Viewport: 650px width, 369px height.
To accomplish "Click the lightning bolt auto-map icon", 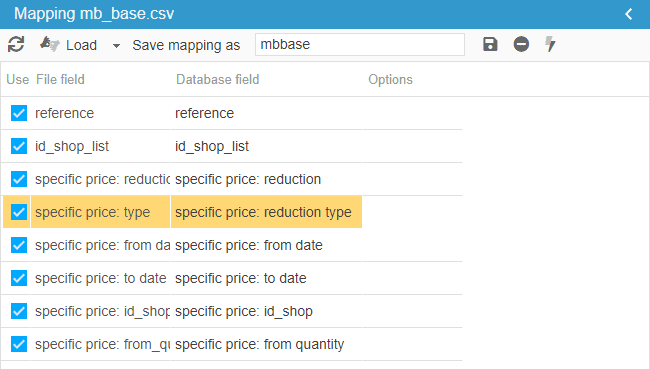I will click(550, 44).
